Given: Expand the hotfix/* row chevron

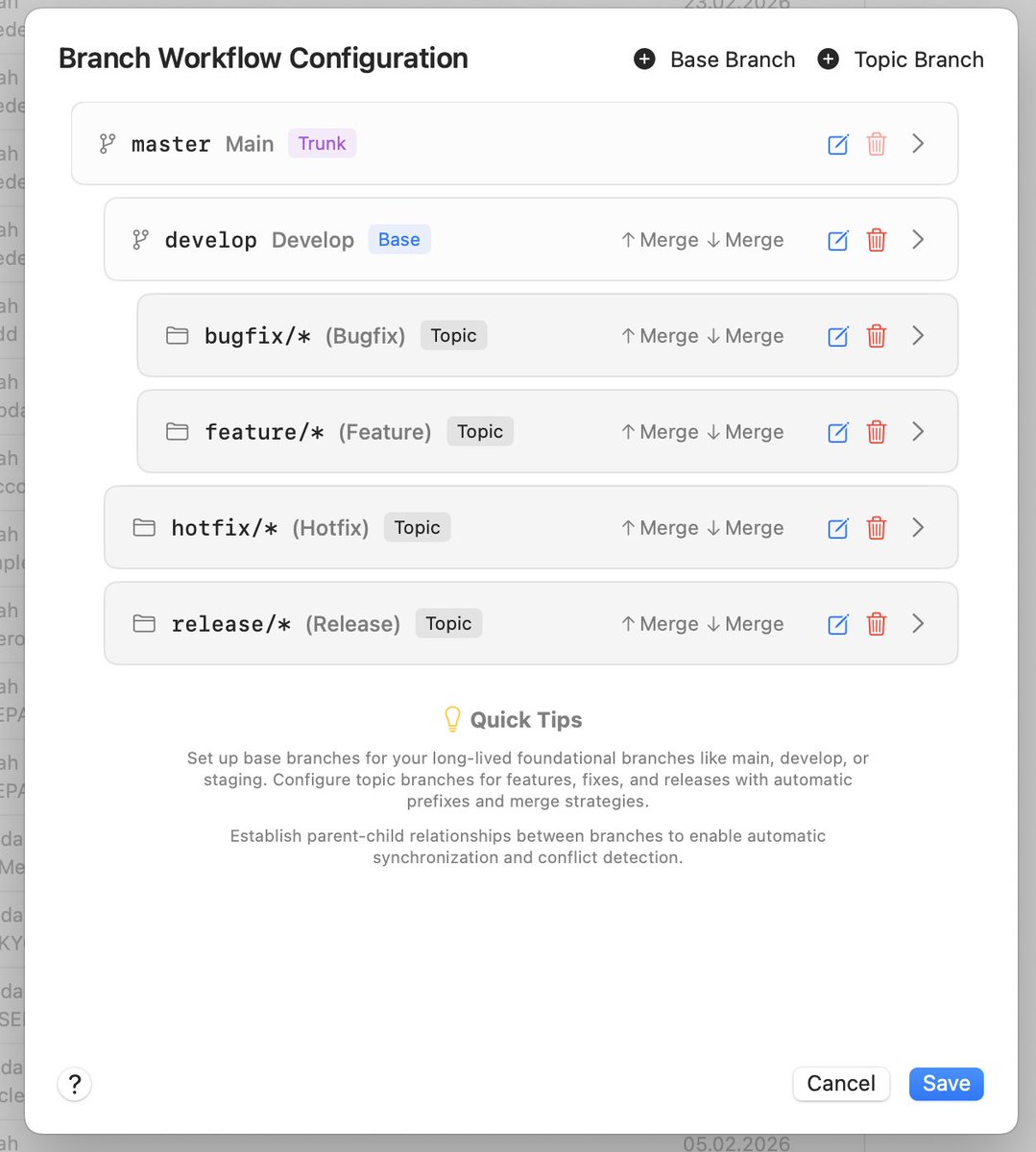Looking at the screenshot, I should coord(918,528).
